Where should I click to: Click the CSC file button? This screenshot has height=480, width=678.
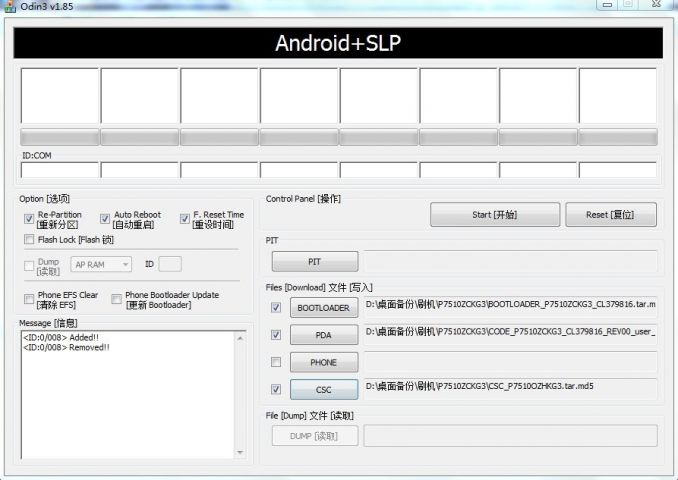coord(323,389)
